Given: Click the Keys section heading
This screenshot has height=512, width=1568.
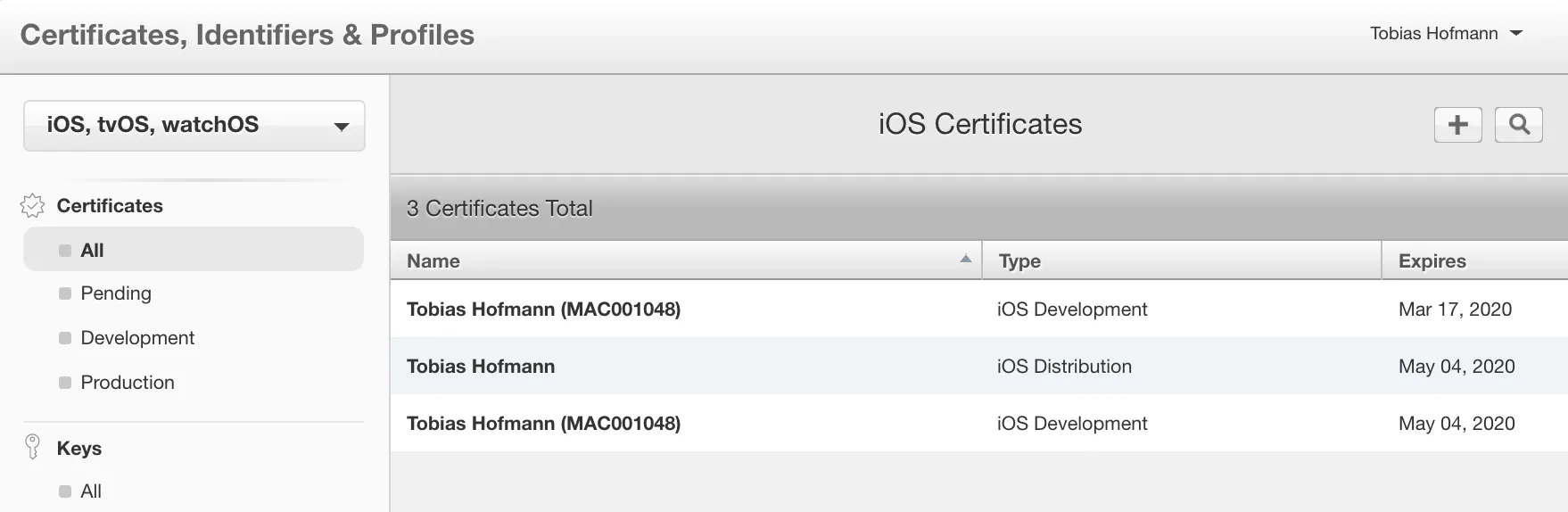Looking at the screenshot, I should coord(79,449).
